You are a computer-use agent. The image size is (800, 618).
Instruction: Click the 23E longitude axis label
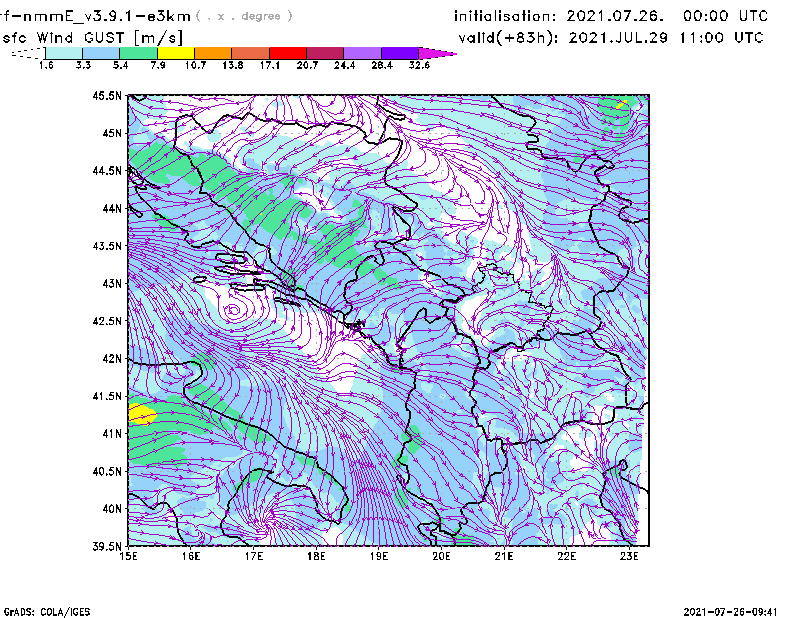[629, 556]
